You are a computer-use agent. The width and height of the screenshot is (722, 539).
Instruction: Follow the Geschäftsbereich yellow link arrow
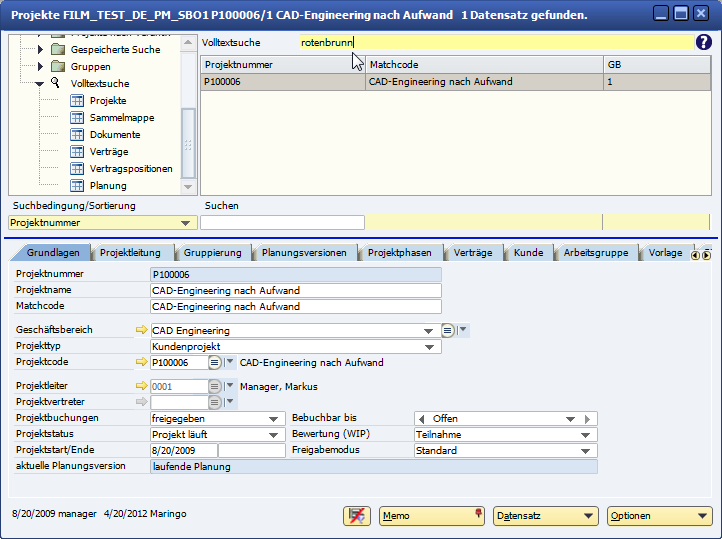pyautogui.click(x=141, y=330)
